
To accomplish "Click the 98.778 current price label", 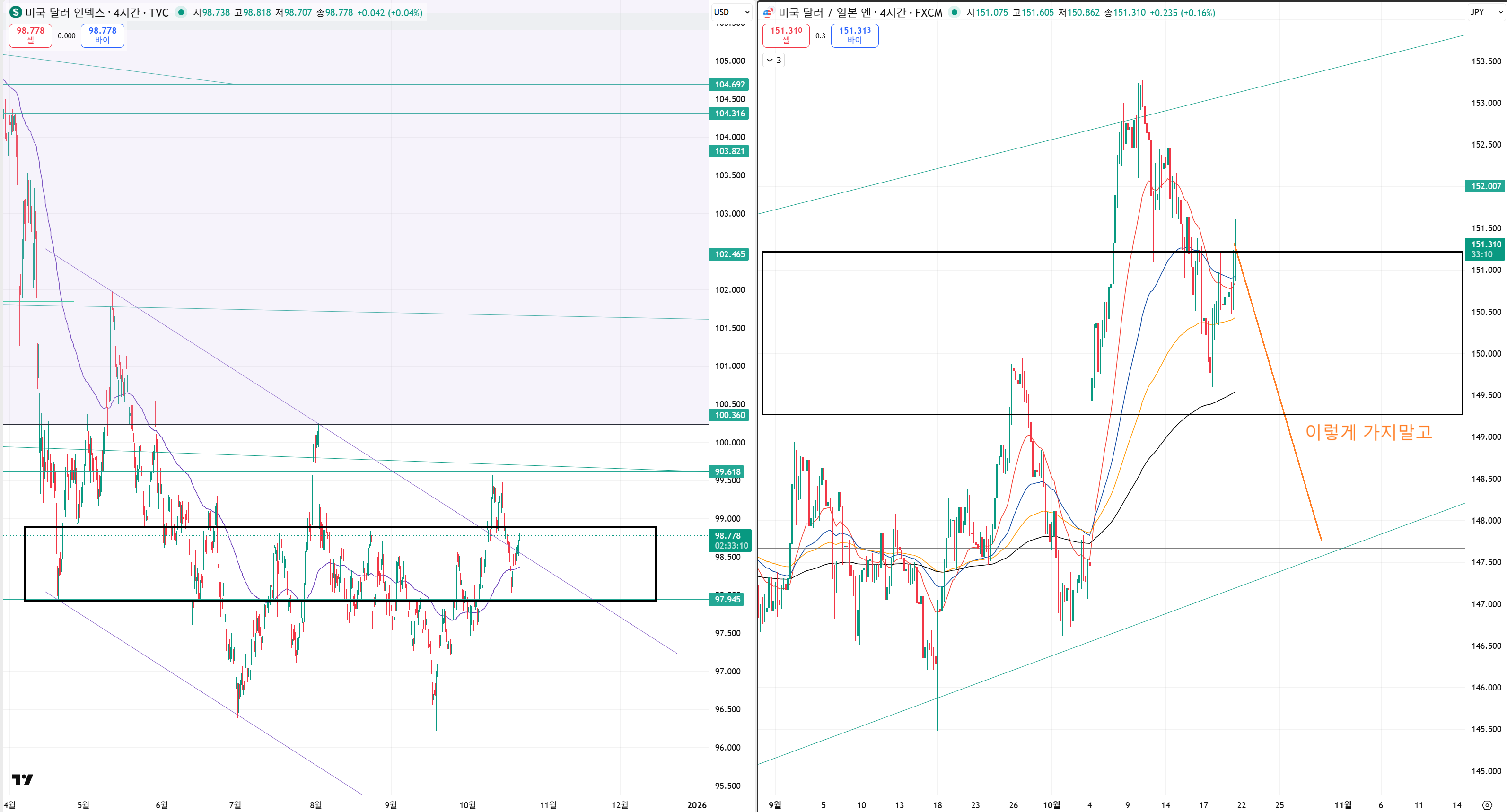I will (x=729, y=540).
